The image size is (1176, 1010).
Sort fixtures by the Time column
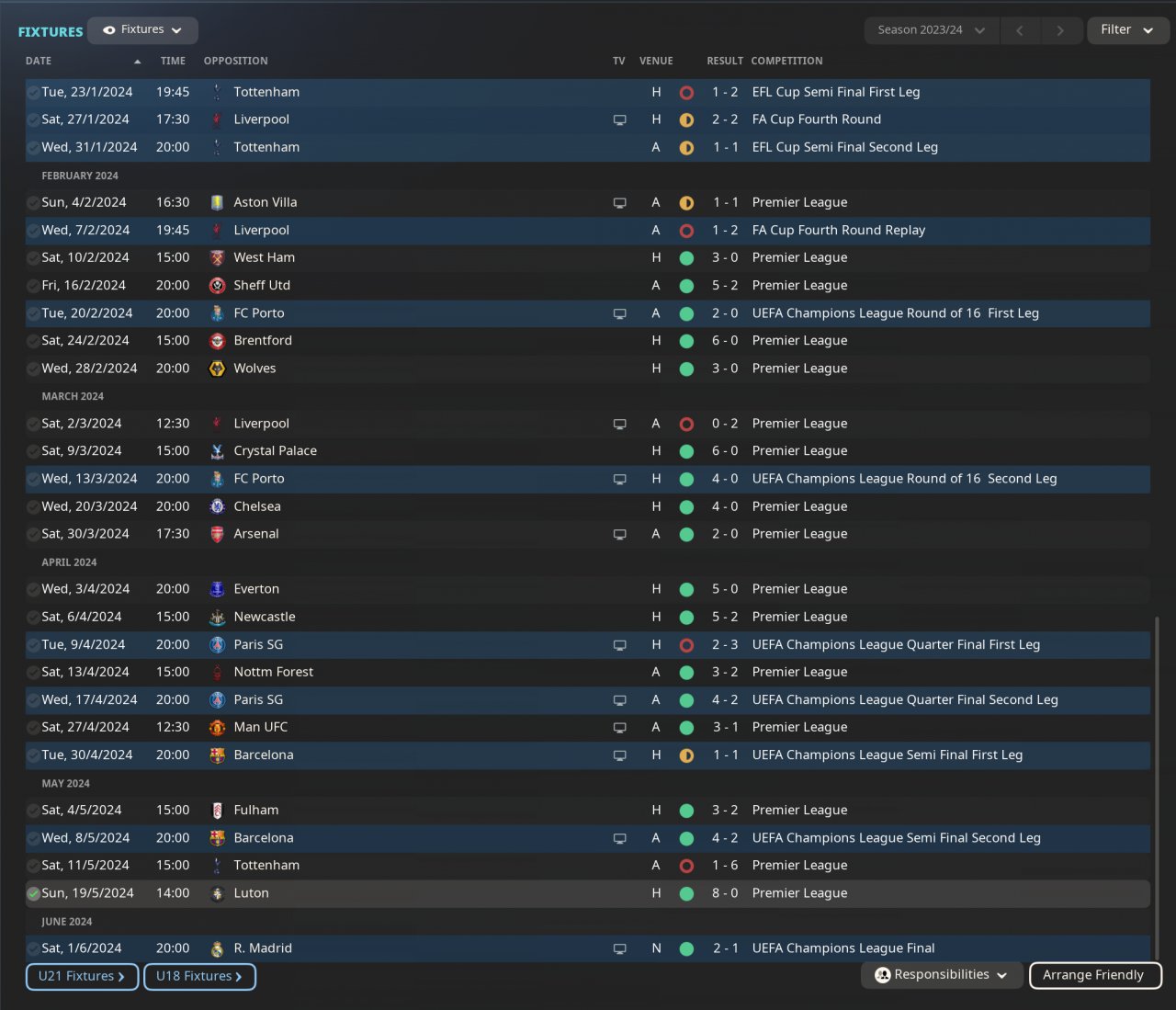[x=173, y=61]
